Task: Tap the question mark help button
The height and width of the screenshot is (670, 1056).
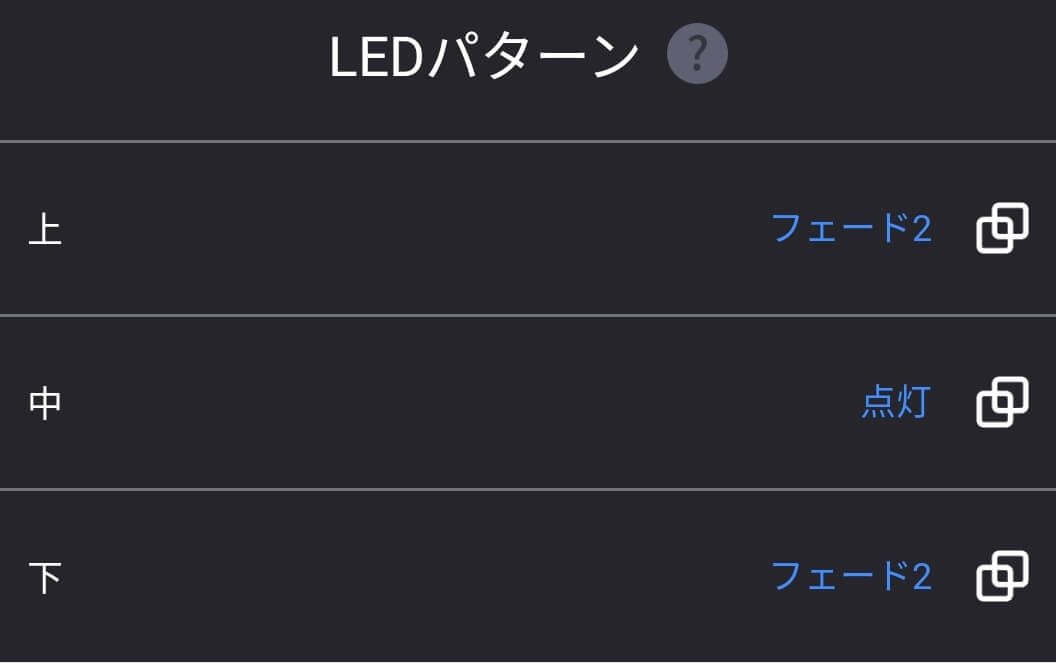Action: [x=697, y=54]
